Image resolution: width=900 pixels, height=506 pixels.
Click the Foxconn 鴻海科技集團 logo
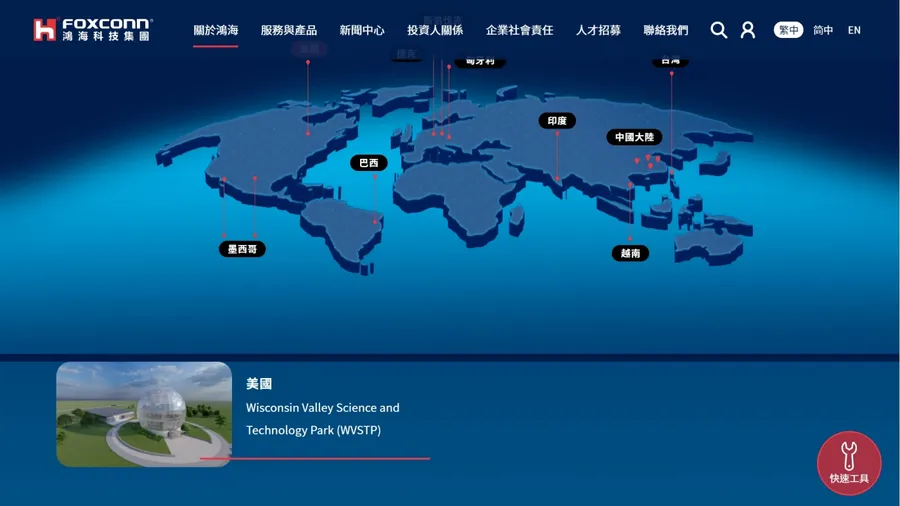[93, 29]
